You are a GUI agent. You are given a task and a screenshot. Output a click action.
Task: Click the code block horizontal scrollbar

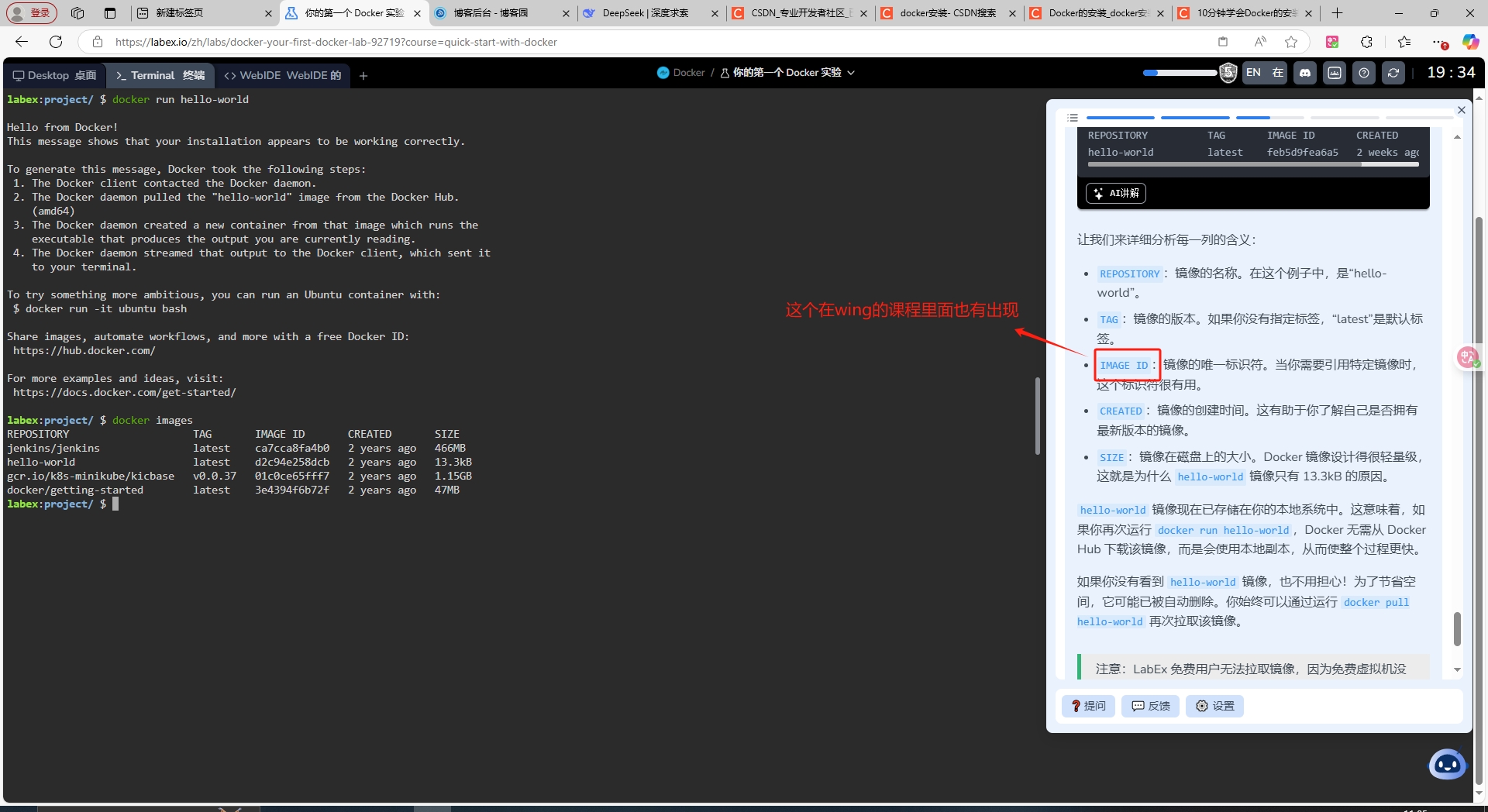click(1224, 163)
